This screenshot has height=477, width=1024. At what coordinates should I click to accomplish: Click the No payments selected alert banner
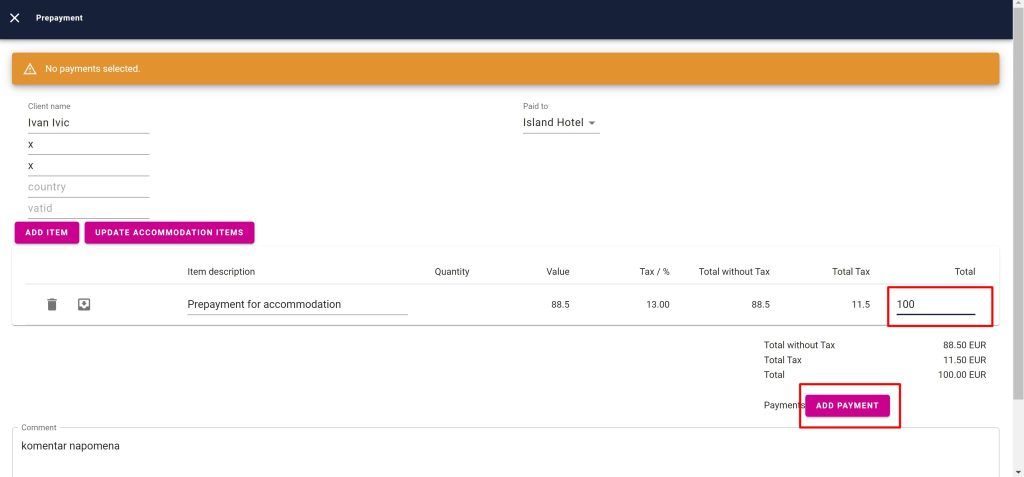point(505,69)
